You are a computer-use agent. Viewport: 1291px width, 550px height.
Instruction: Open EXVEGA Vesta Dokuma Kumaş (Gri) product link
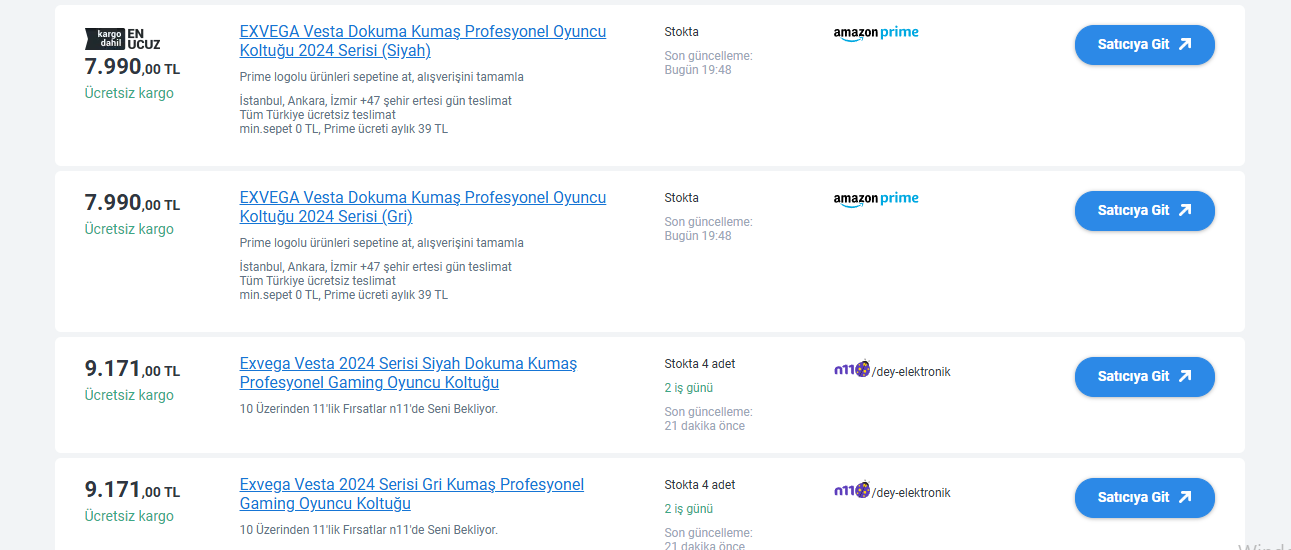(x=423, y=207)
